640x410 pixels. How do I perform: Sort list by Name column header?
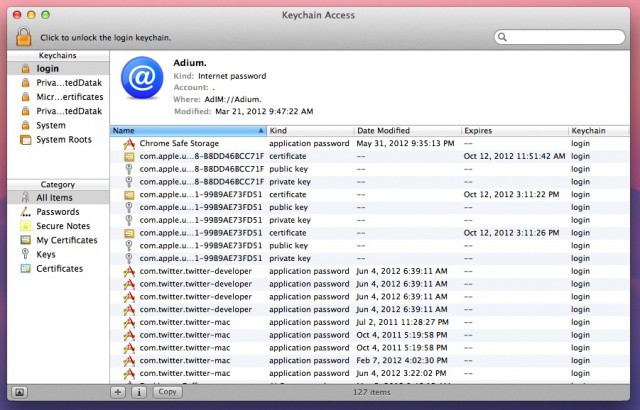click(187, 131)
